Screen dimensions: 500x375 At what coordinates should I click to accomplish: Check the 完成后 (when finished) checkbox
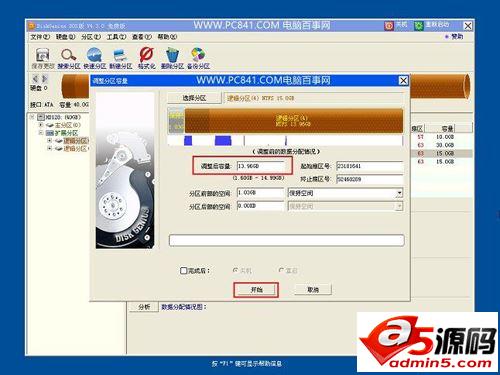pos(183,270)
